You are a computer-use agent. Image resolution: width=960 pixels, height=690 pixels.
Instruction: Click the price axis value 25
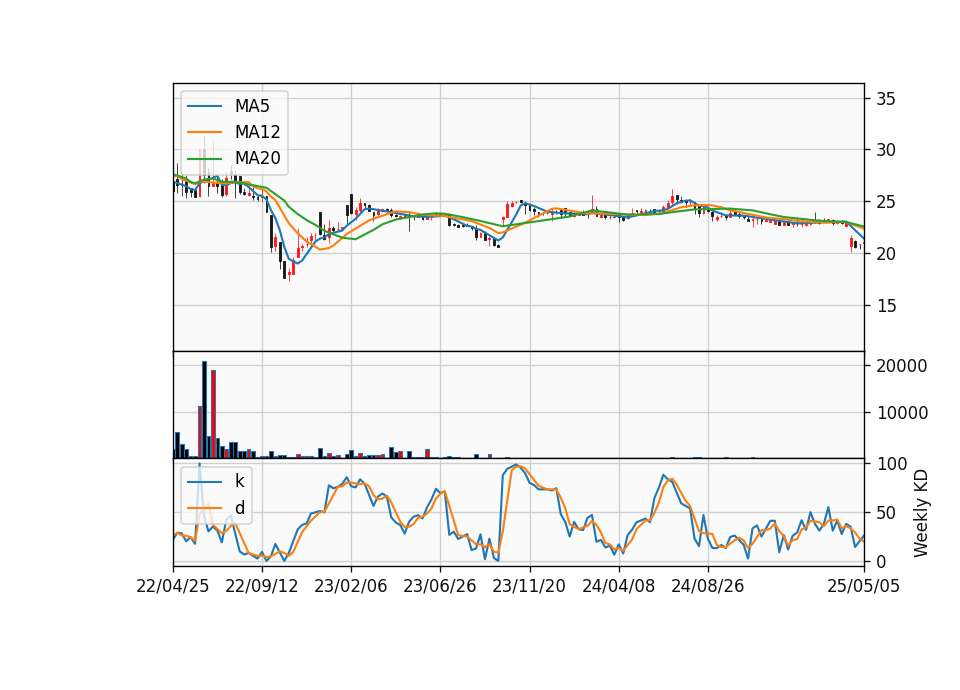(885, 202)
